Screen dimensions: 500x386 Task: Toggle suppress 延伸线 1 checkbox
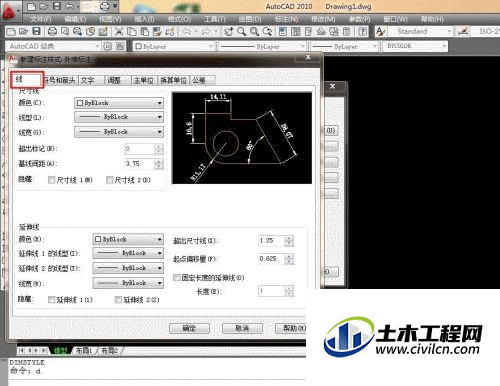click(51, 300)
